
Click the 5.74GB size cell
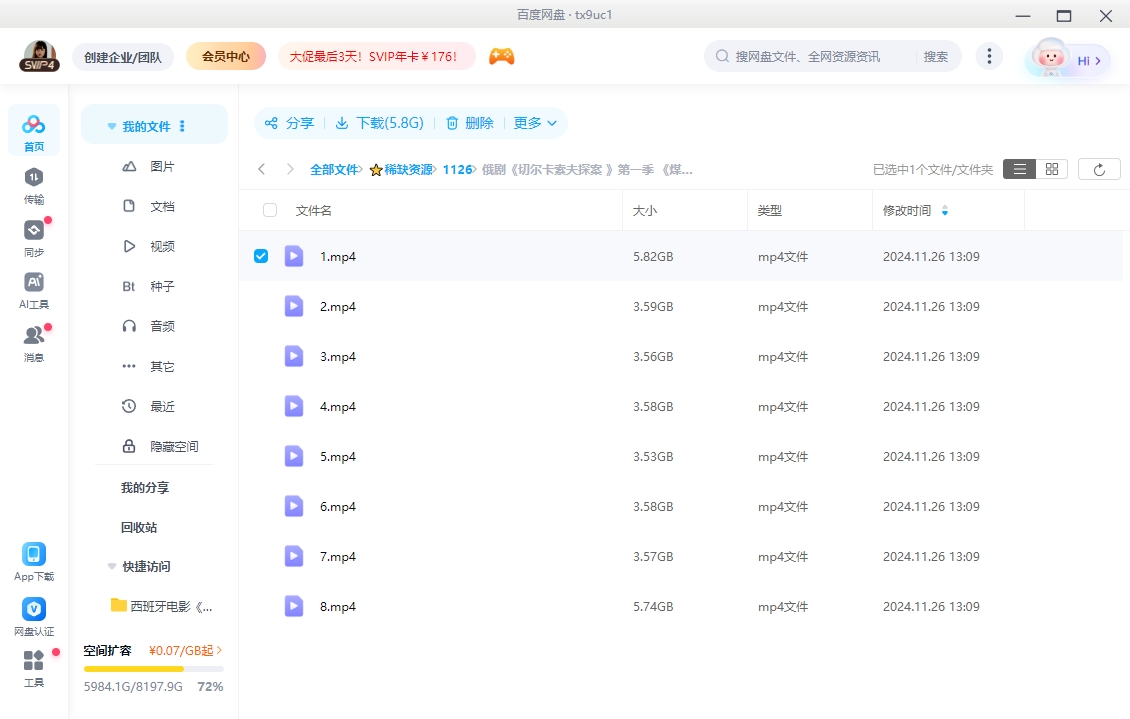click(x=653, y=607)
